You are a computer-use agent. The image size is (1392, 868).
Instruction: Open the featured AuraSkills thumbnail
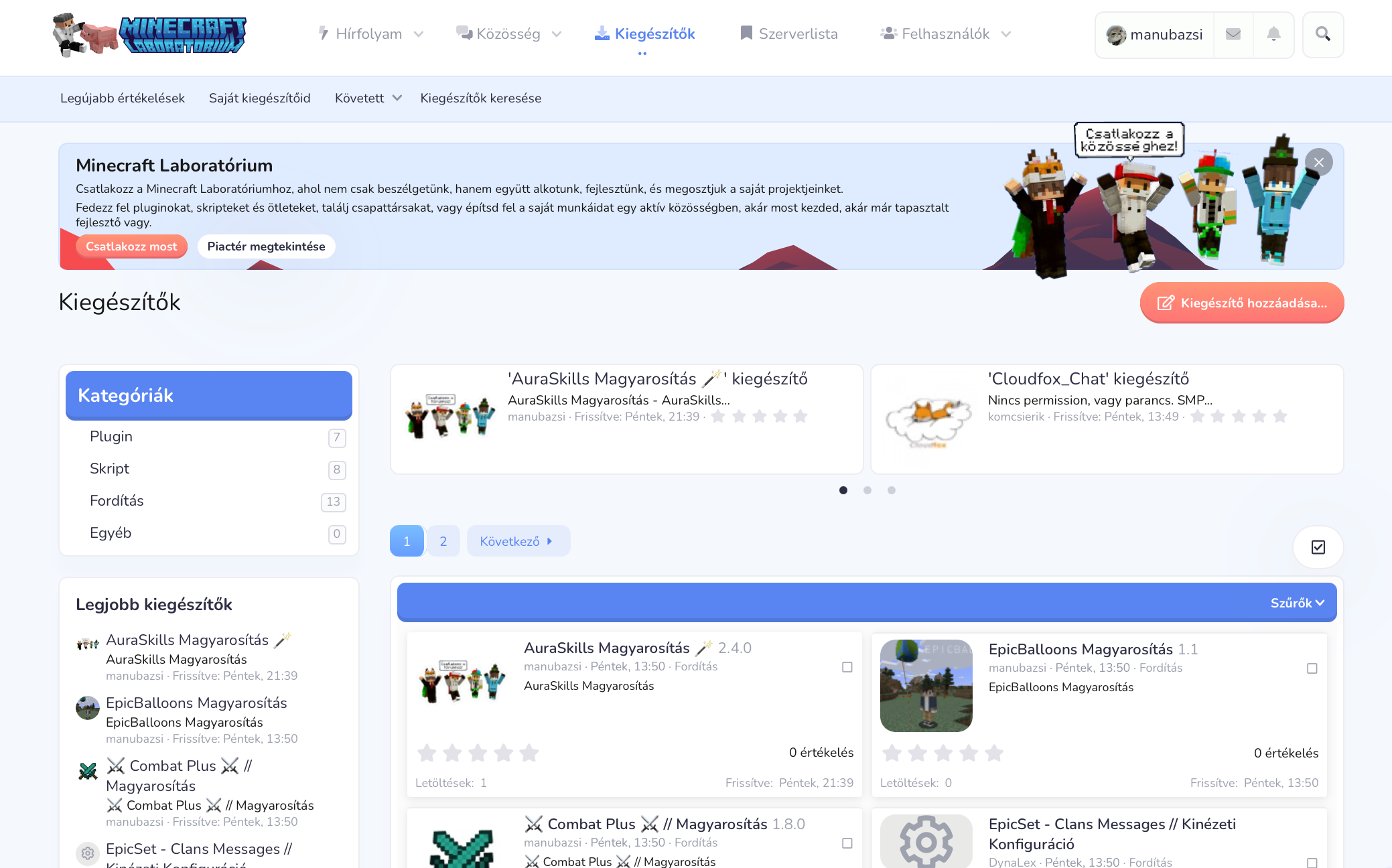(x=450, y=416)
